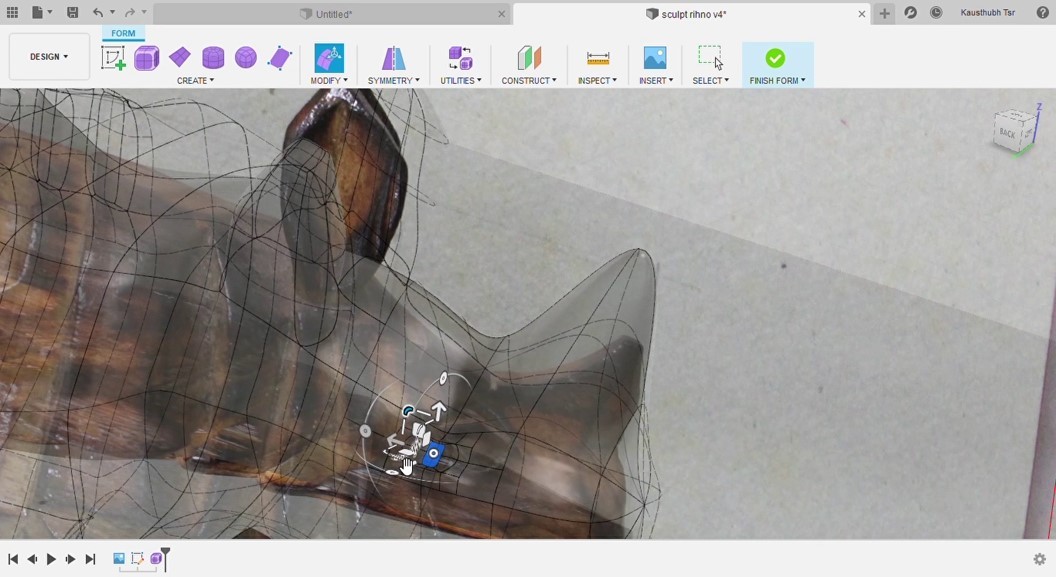Click the Construct plane tool icon
Image resolution: width=1056 pixels, height=577 pixels.
click(x=529, y=58)
